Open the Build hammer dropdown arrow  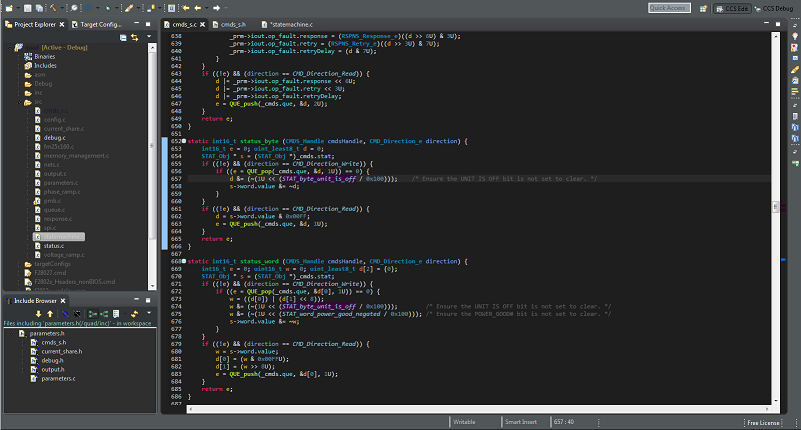click(61, 8)
